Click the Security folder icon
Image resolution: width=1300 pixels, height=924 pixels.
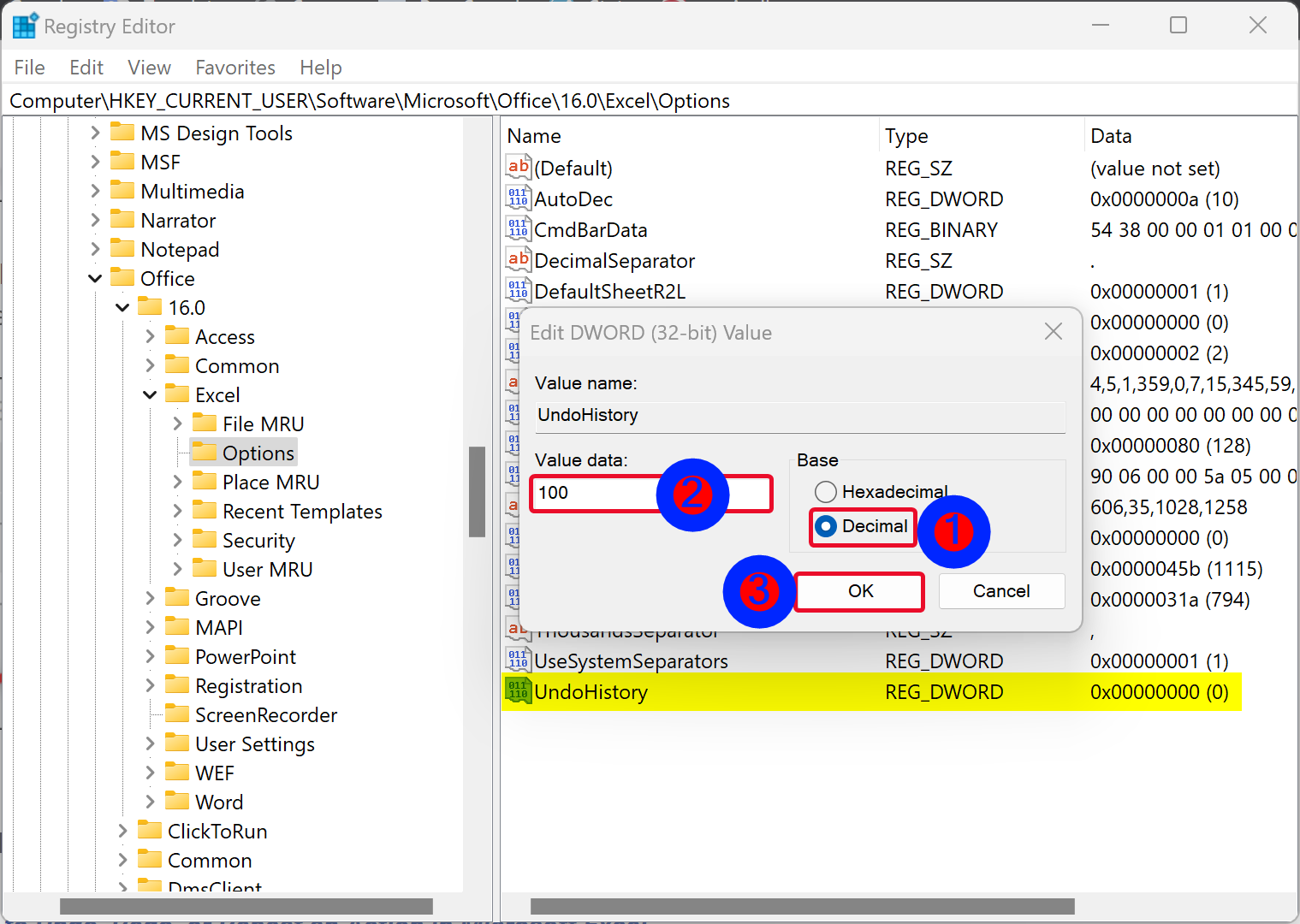[x=205, y=539]
